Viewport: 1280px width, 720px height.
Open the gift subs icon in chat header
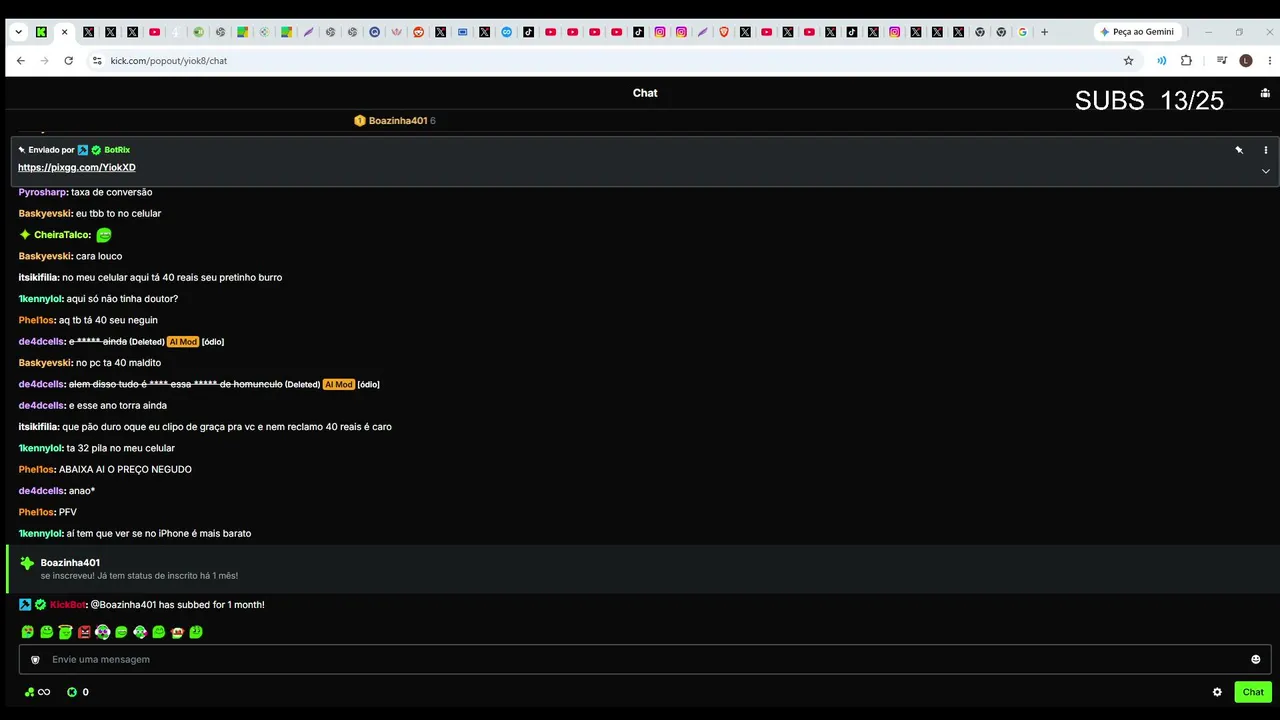[x=1265, y=93]
